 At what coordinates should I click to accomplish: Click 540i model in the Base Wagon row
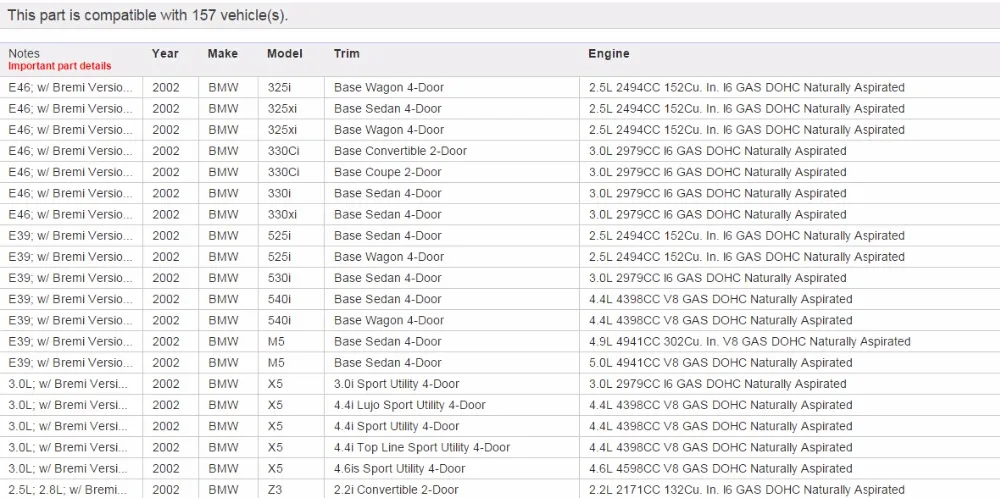click(279, 320)
